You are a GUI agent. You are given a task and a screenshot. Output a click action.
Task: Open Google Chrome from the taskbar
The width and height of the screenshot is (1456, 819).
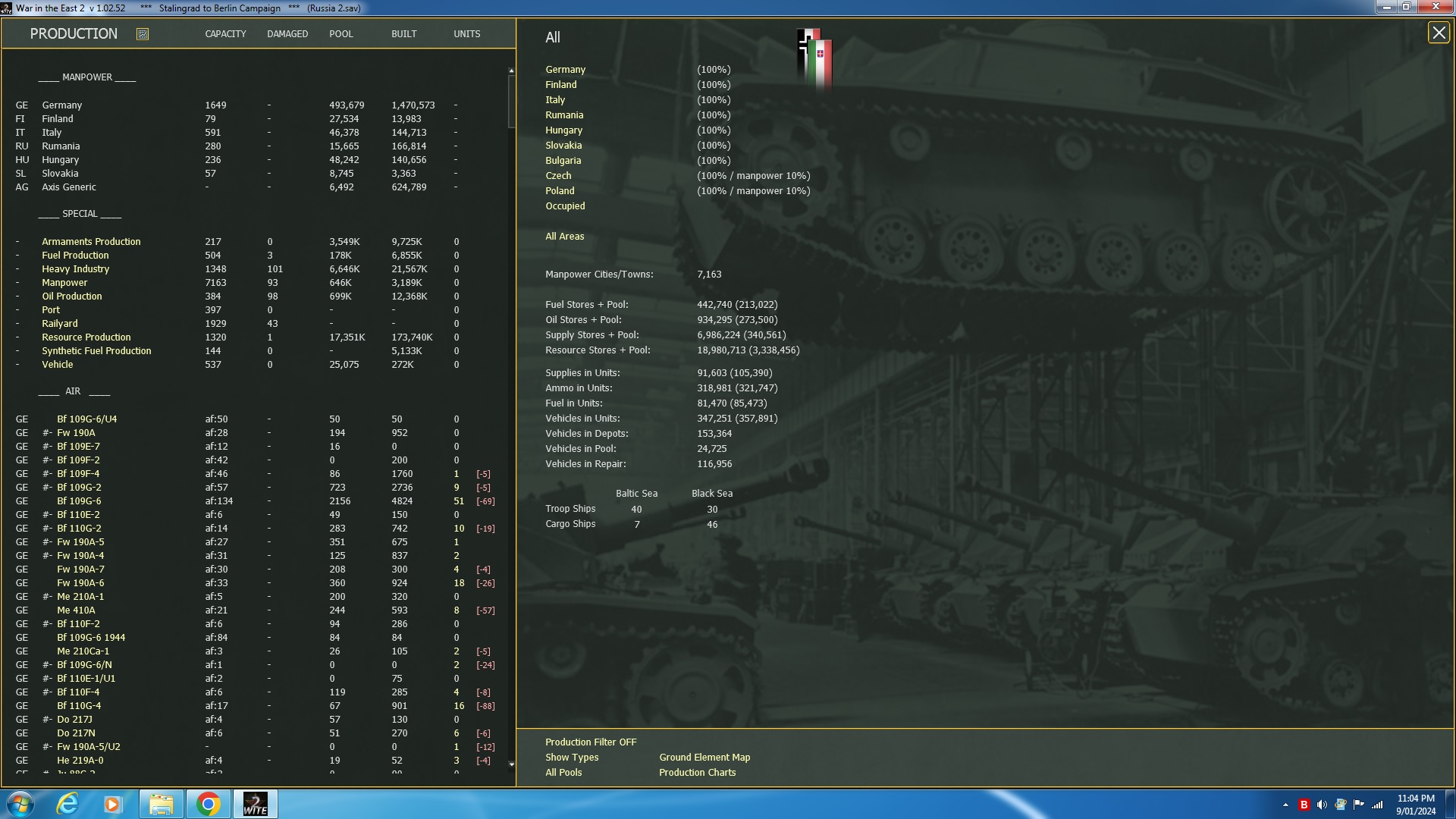point(209,803)
